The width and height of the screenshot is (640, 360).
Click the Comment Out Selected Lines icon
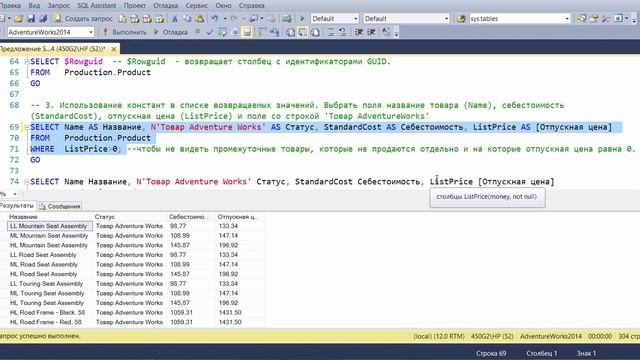pyautogui.click(x=331, y=32)
